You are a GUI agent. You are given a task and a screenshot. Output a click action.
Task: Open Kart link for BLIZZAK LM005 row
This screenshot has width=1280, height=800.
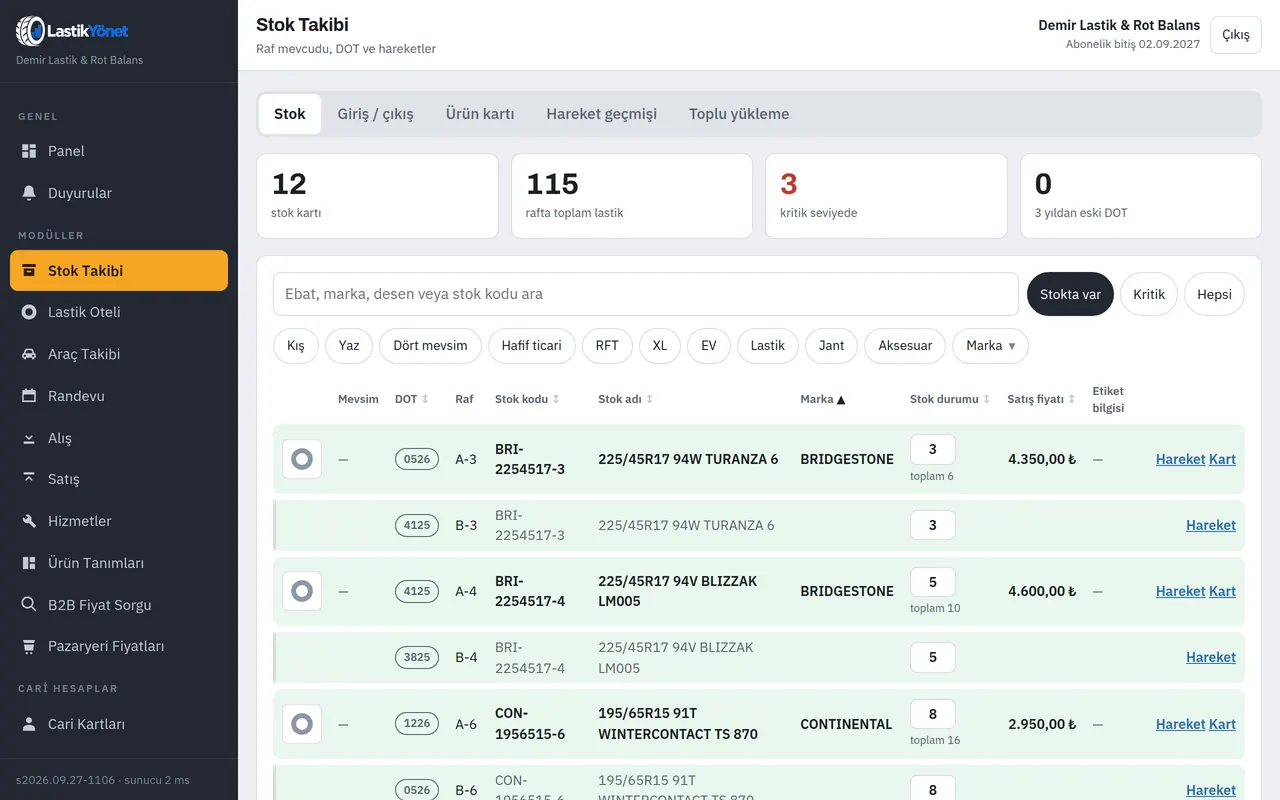tap(1222, 591)
